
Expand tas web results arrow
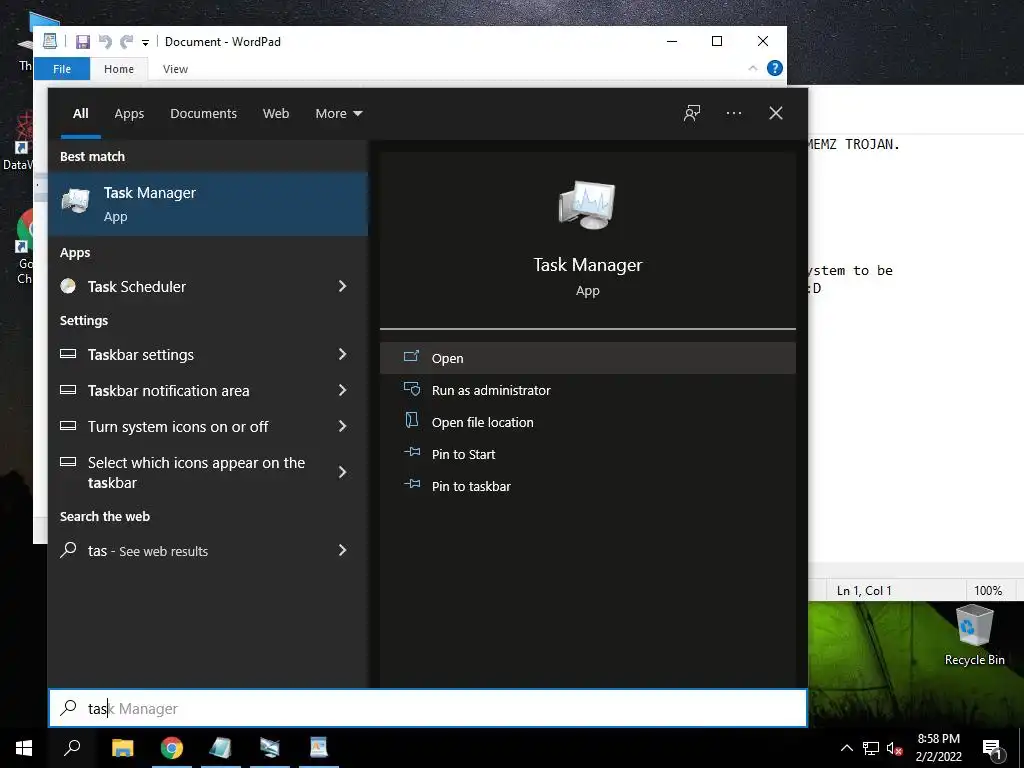[342, 550]
